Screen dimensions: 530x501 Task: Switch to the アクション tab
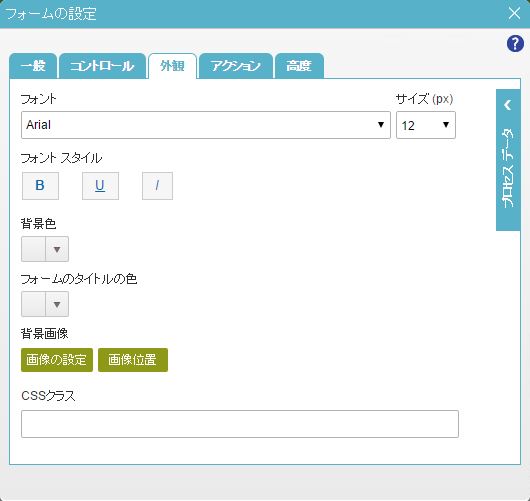coord(236,66)
